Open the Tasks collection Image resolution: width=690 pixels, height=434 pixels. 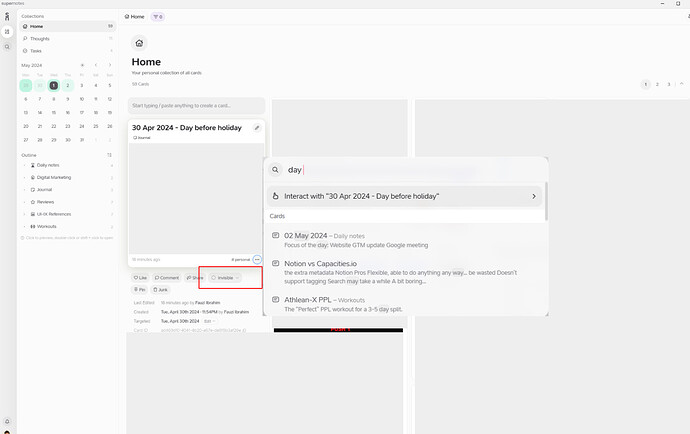click(36, 50)
